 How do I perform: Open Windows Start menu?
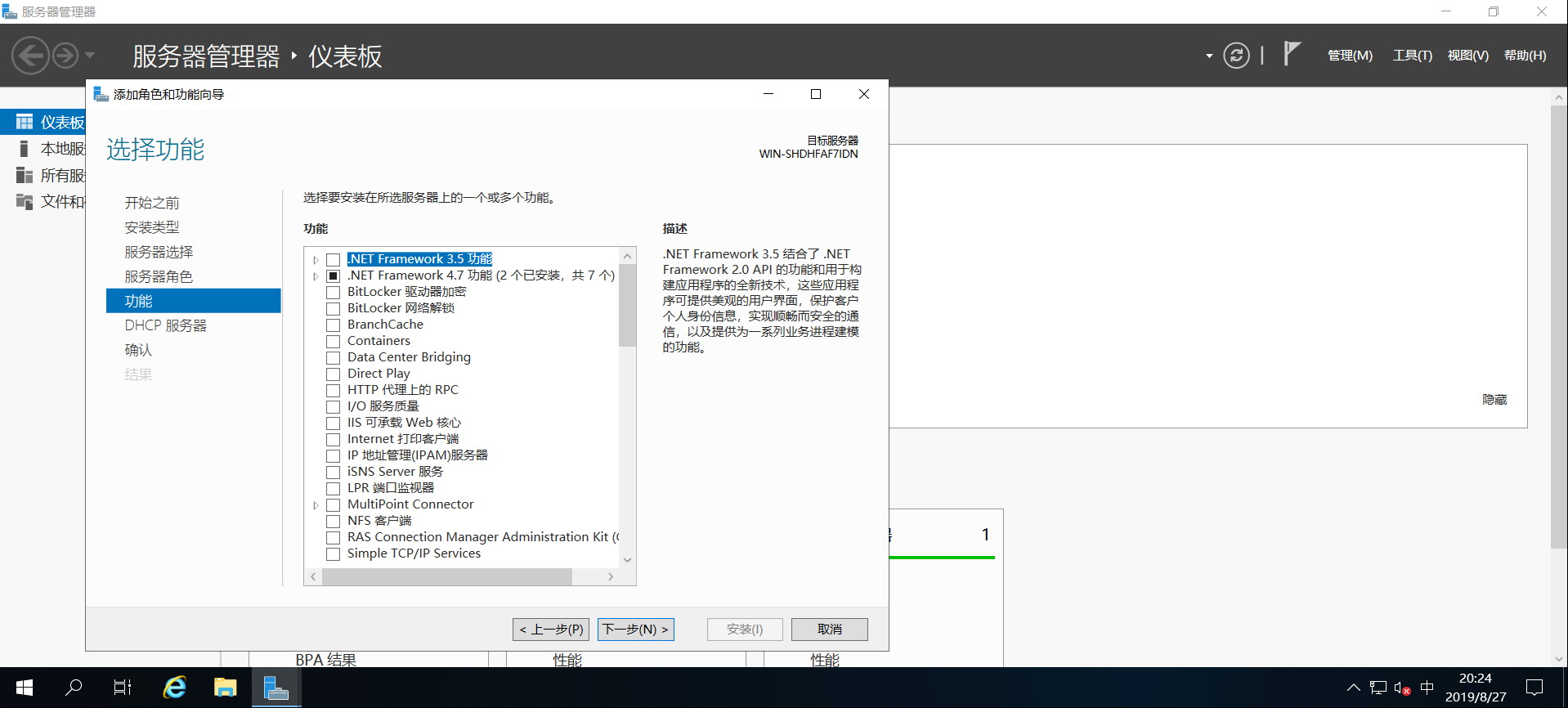[25, 688]
